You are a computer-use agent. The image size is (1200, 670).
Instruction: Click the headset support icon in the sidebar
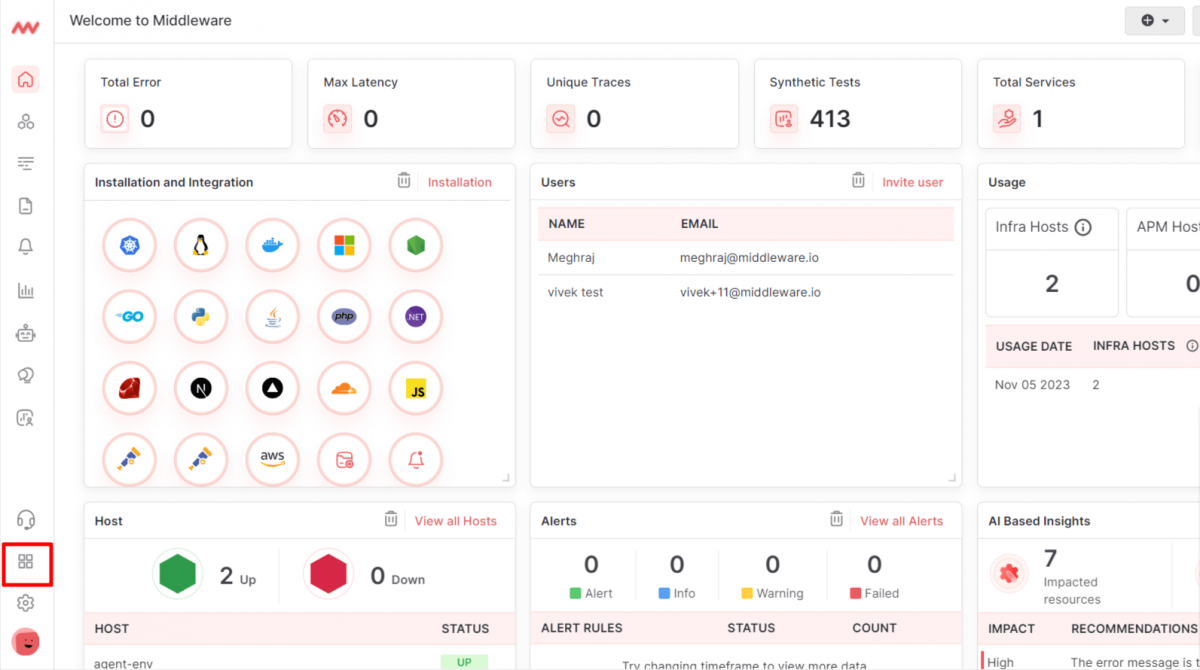(x=27, y=519)
